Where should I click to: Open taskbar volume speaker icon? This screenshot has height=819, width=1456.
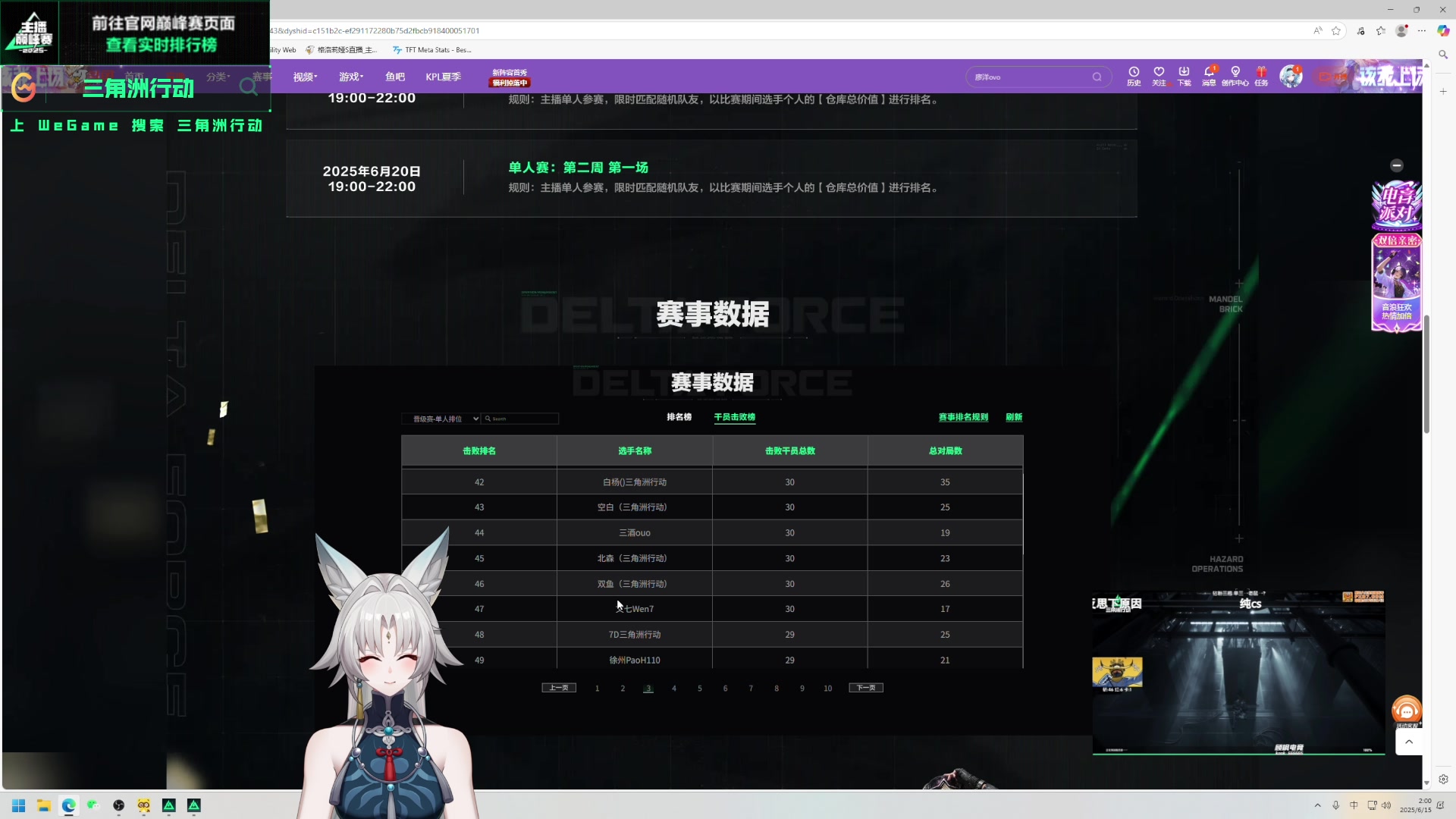coord(1386,805)
